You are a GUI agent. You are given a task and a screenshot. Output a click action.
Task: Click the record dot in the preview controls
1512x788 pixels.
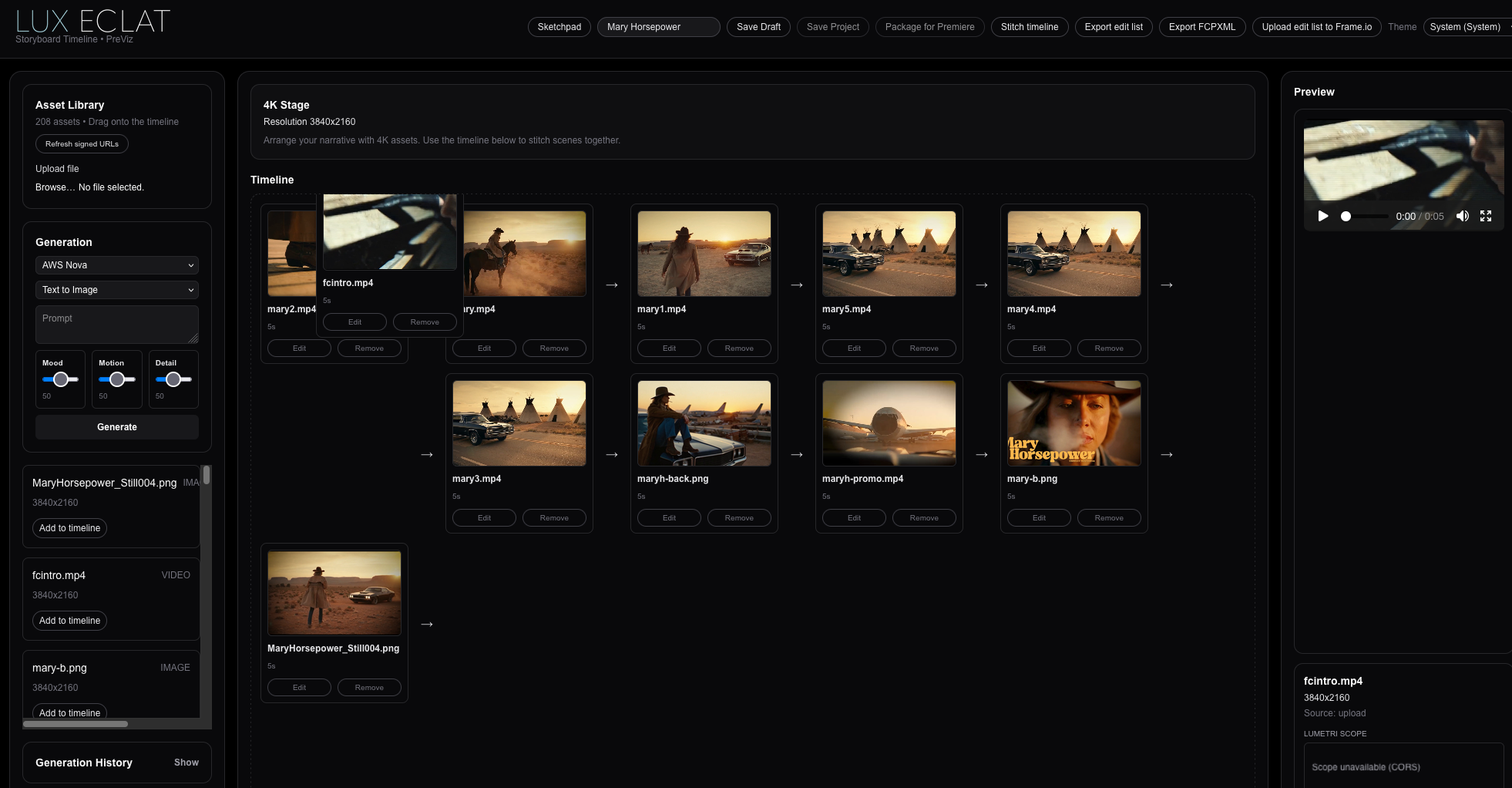[x=1346, y=217]
